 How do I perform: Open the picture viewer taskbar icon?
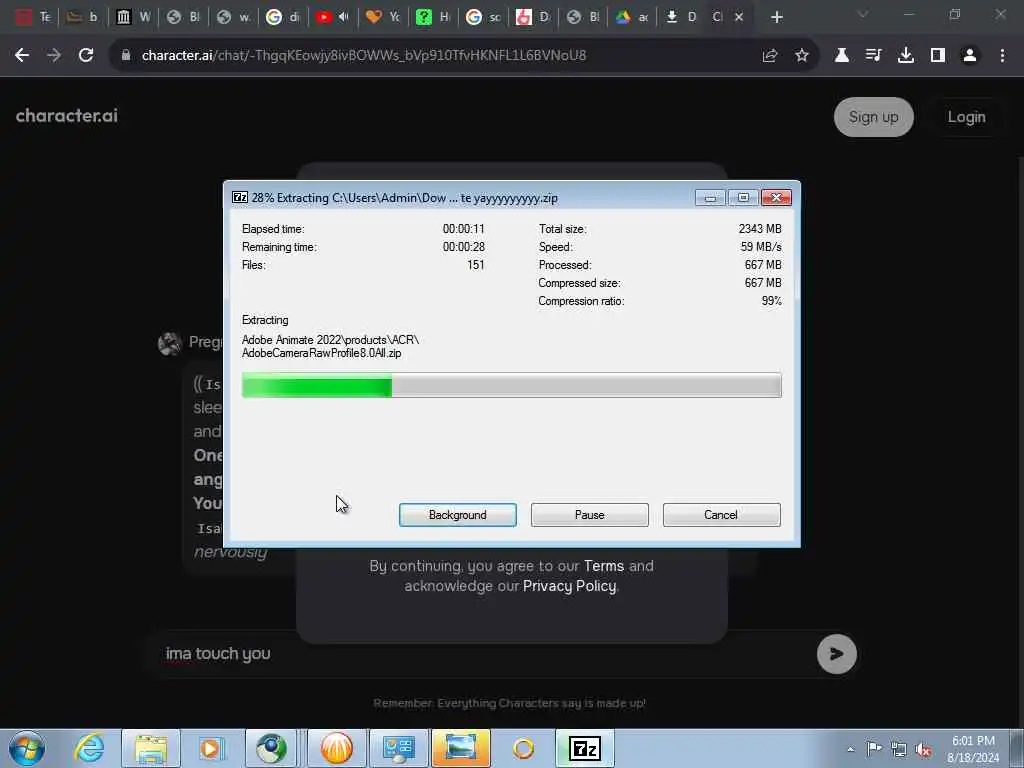point(460,748)
